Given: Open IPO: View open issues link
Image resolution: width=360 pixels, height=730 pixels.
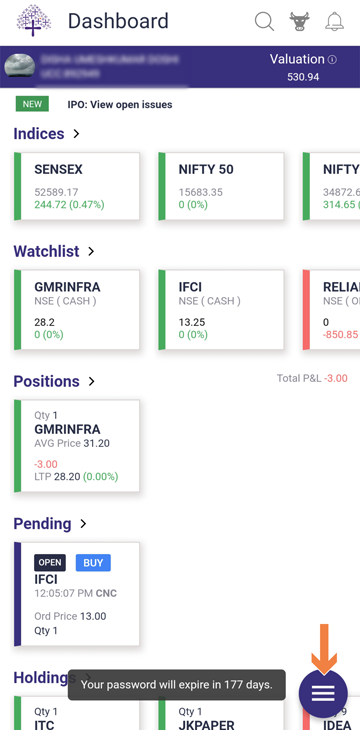Looking at the screenshot, I should 120,104.
